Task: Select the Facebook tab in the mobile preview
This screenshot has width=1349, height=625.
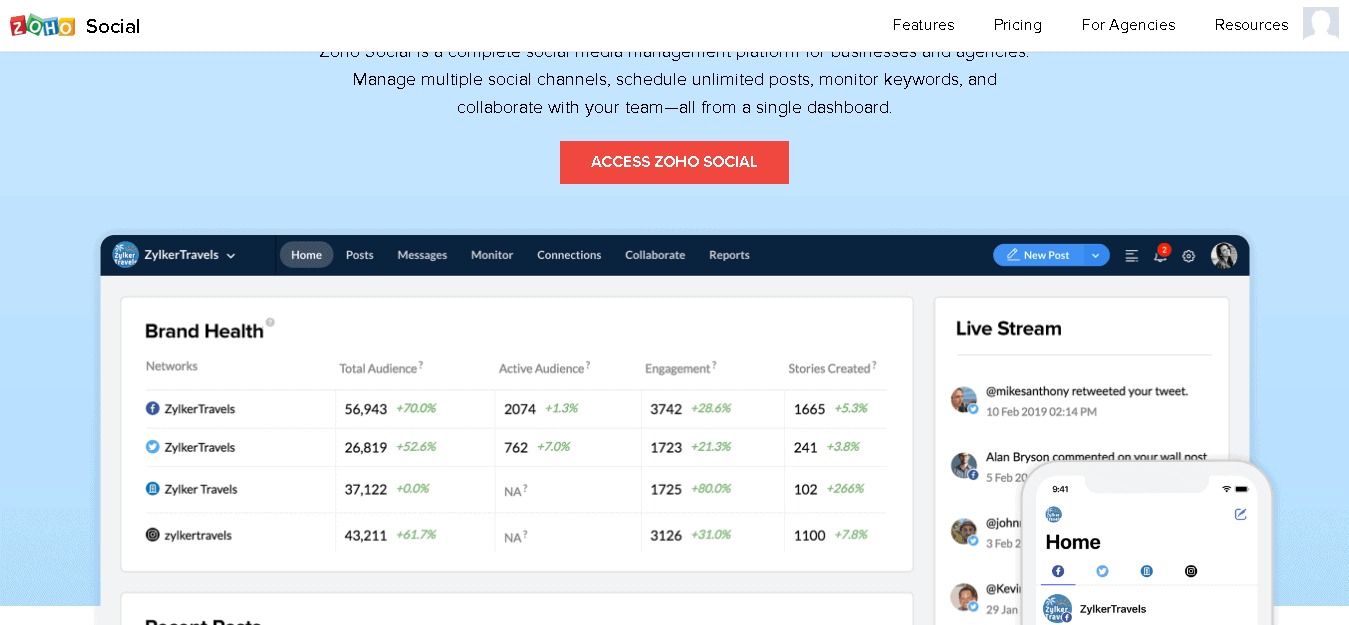Action: (1057, 570)
